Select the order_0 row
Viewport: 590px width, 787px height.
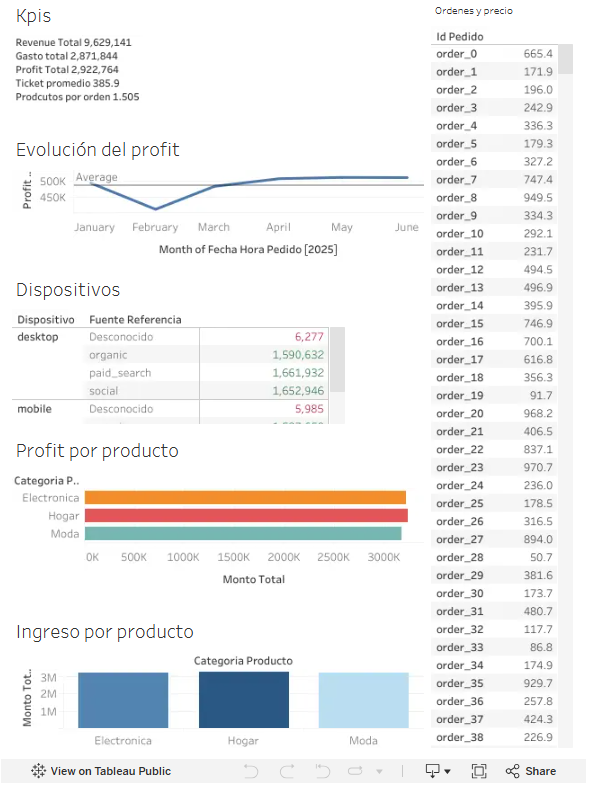(x=494, y=54)
